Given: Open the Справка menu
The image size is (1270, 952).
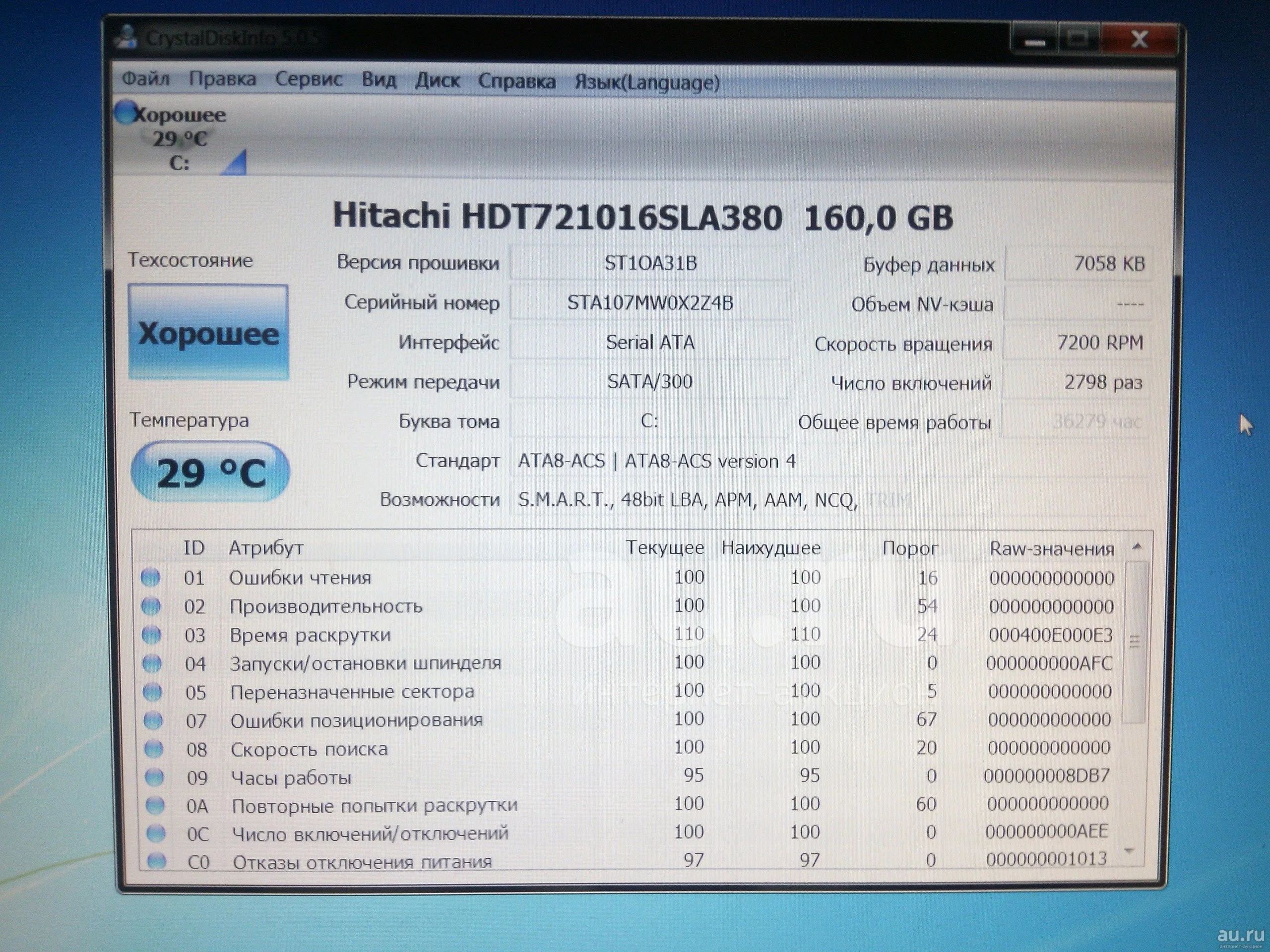Looking at the screenshot, I should pos(517,81).
